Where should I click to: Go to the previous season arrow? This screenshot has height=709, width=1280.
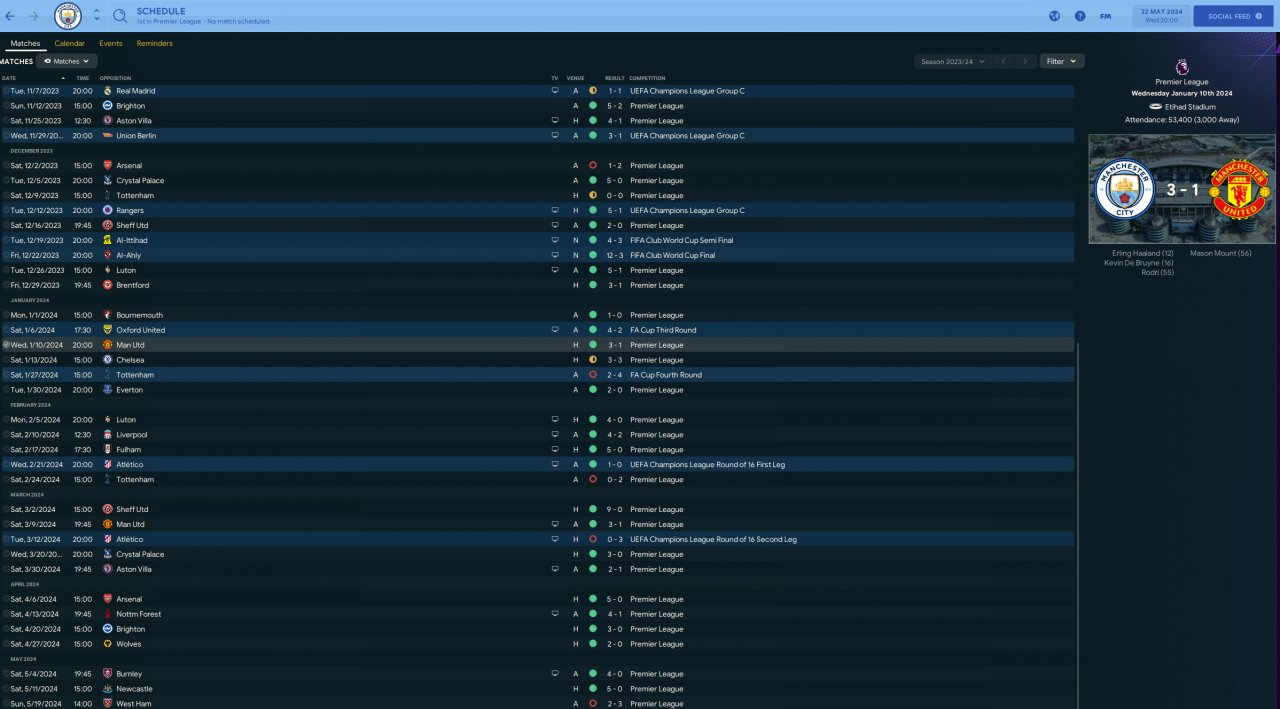point(1003,61)
